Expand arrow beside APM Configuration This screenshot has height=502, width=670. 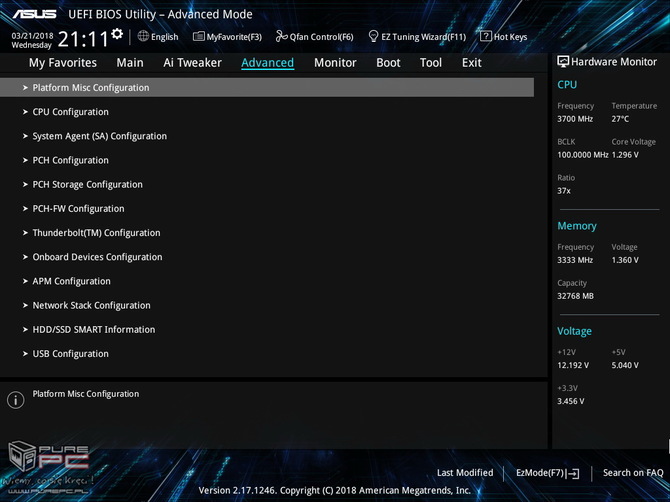25,281
